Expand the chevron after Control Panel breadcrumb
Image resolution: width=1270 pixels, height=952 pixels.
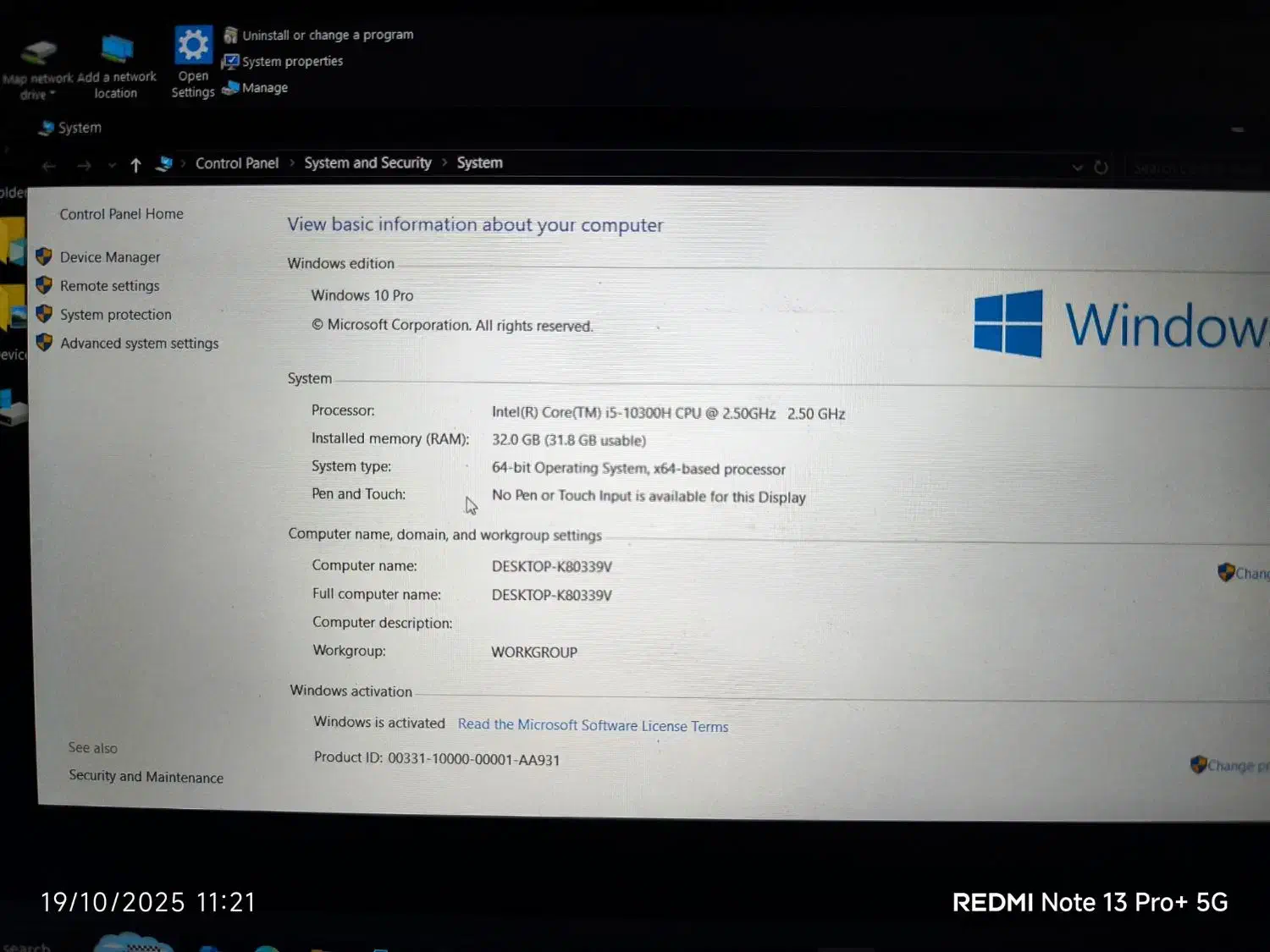click(x=292, y=162)
